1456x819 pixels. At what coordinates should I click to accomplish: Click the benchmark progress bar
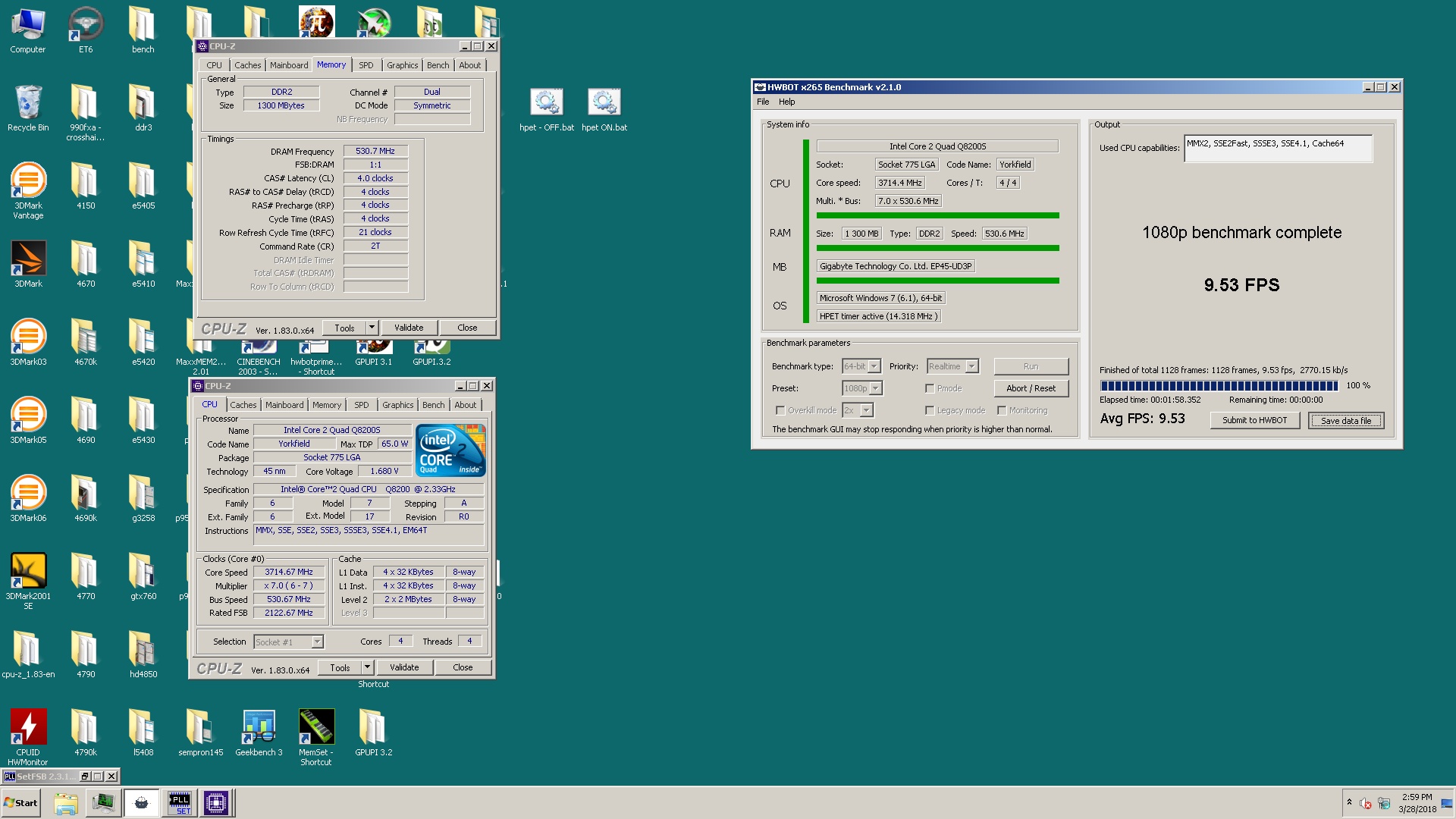coord(1219,386)
